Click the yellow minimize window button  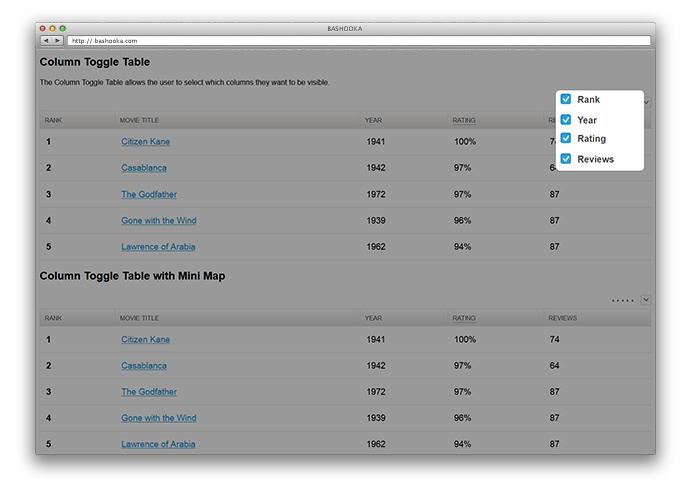tap(52, 28)
